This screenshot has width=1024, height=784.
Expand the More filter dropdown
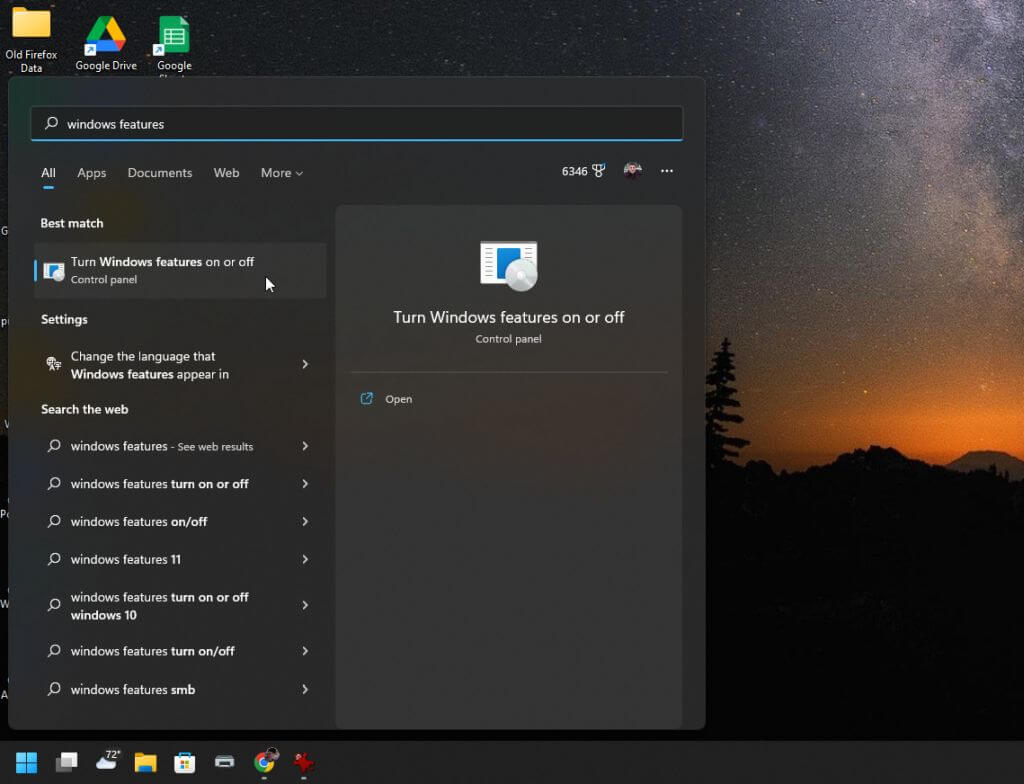281,173
